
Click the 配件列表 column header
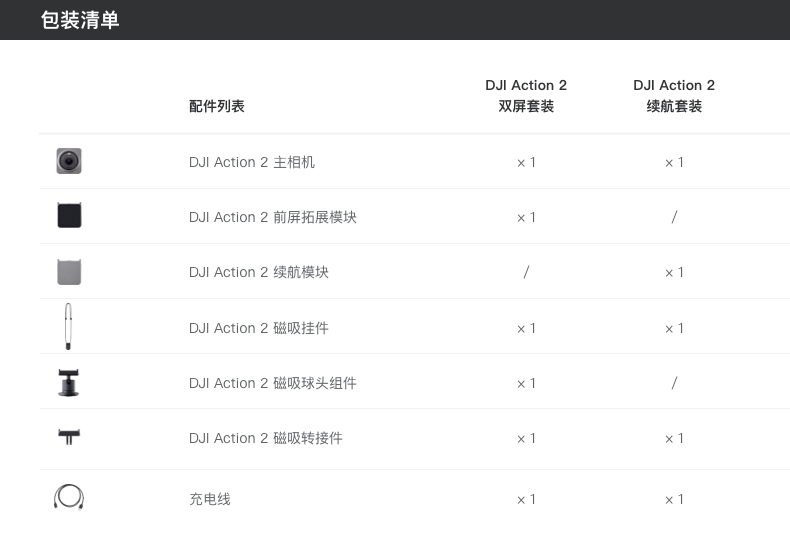pos(216,105)
